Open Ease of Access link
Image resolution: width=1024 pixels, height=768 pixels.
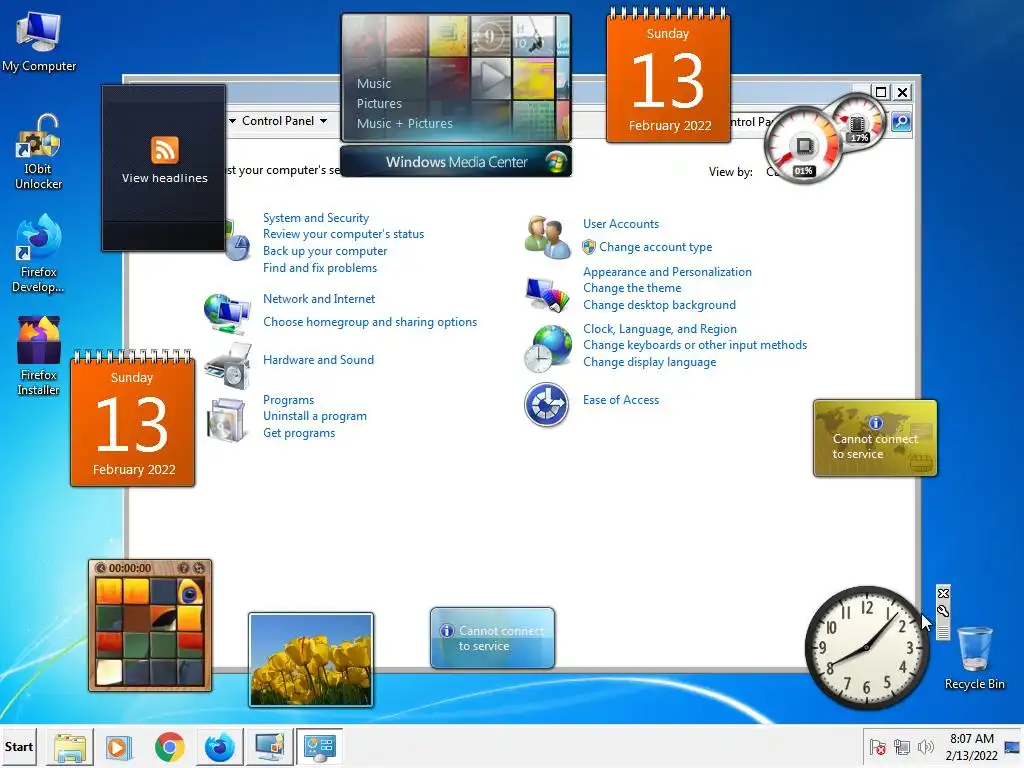(621, 400)
